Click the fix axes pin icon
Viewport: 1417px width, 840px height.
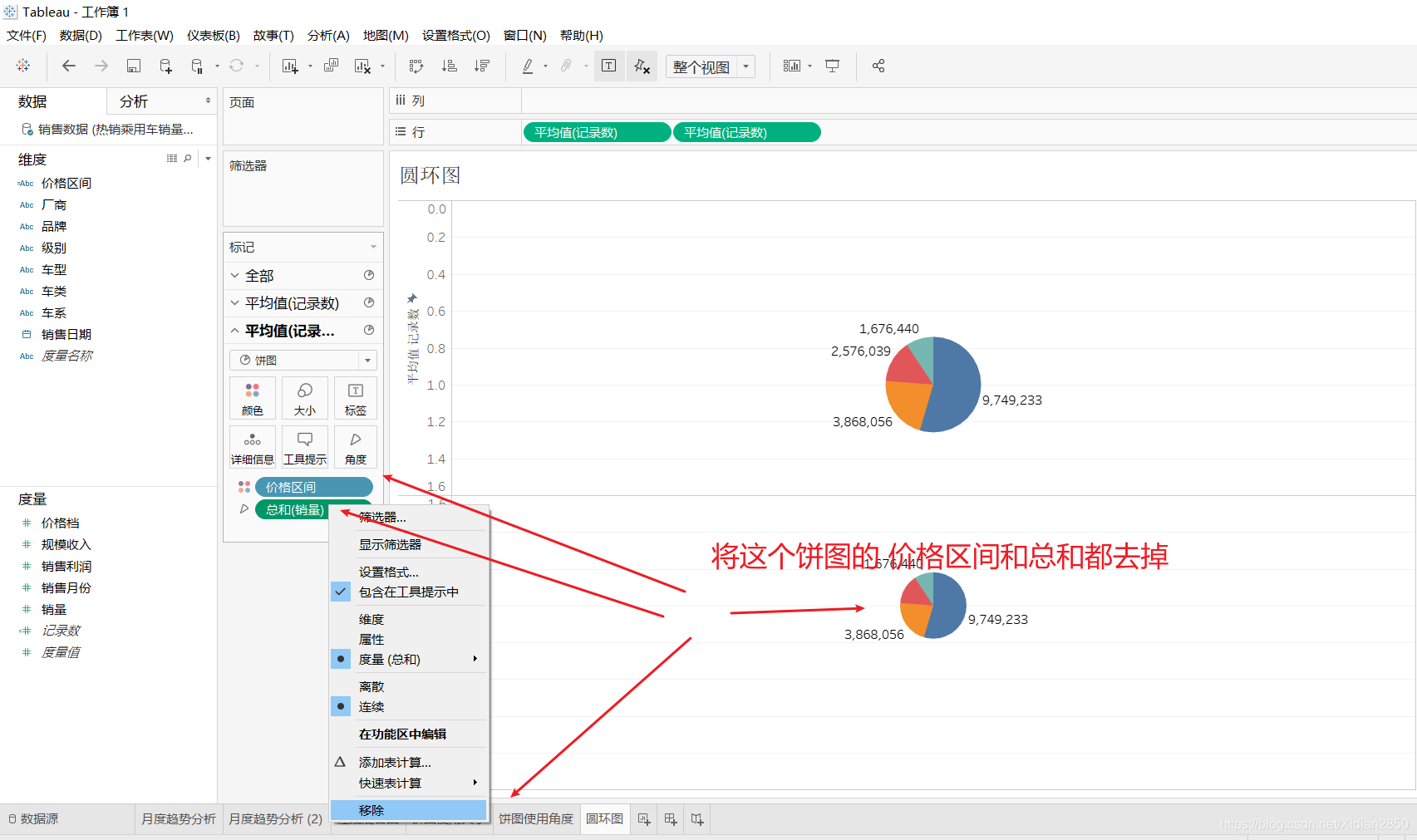[x=642, y=66]
